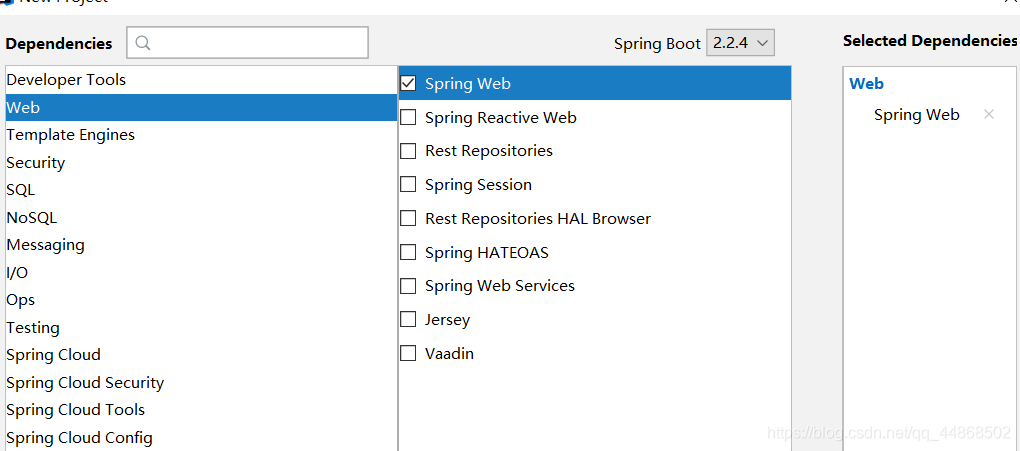Check the Rest Repositories option
The width and height of the screenshot is (1020, 451).
(408, 151)
